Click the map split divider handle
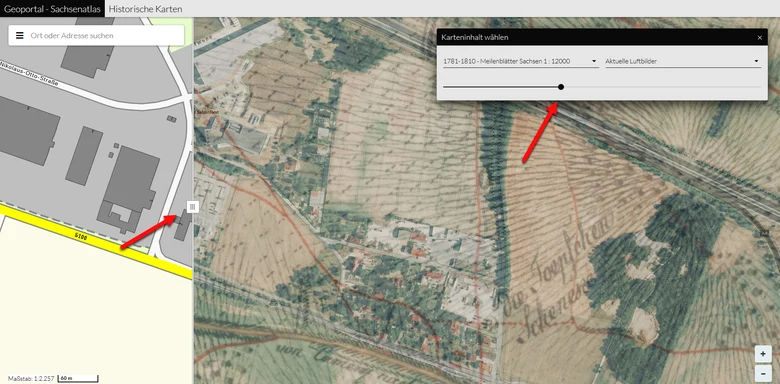Screen dimensions: 780x384 click(193, 207)
